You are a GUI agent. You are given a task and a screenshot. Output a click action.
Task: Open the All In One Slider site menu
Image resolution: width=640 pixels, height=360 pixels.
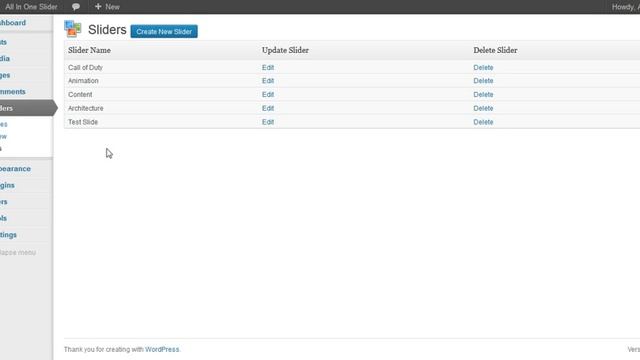[x=31, y=7]
